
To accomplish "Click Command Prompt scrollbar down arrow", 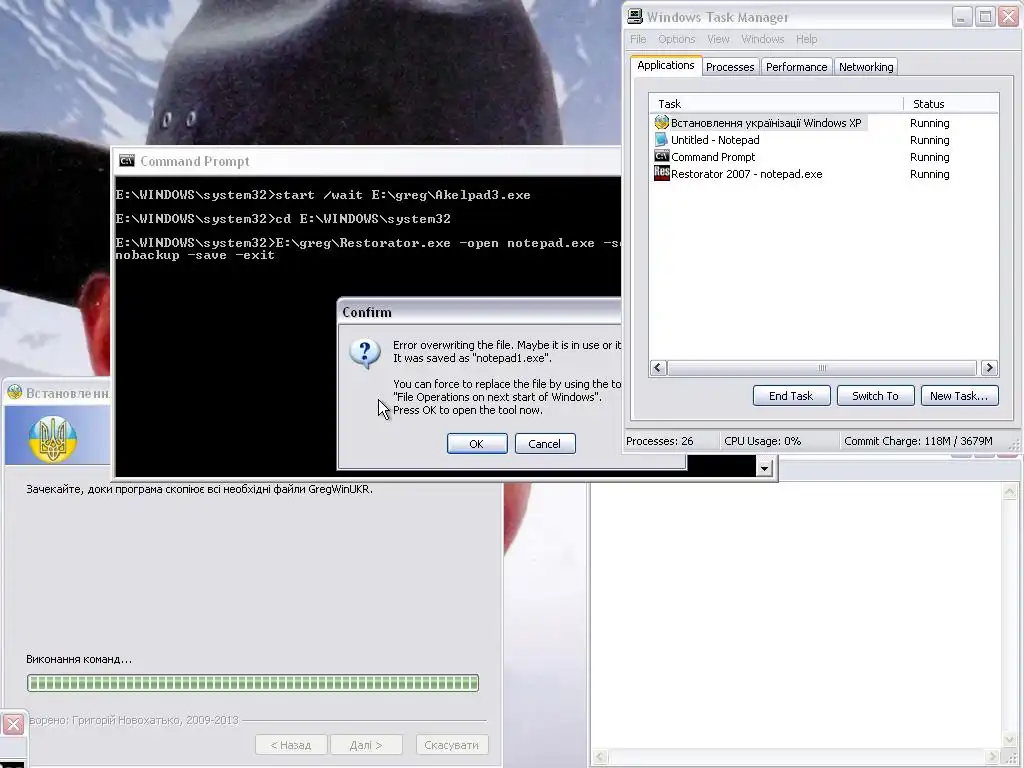I will 764,468.
